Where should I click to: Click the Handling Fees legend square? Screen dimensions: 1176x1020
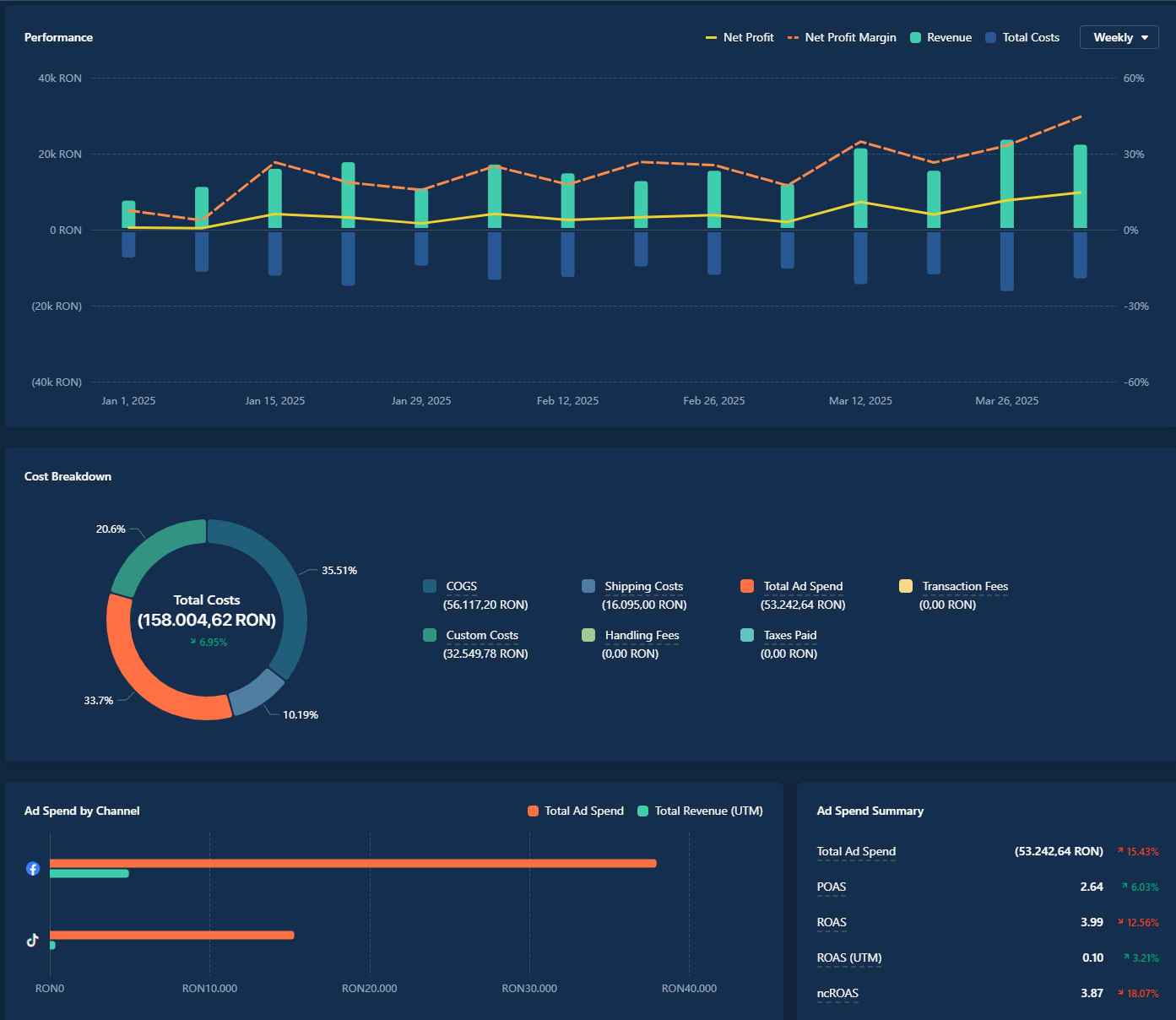click(588, 635)
